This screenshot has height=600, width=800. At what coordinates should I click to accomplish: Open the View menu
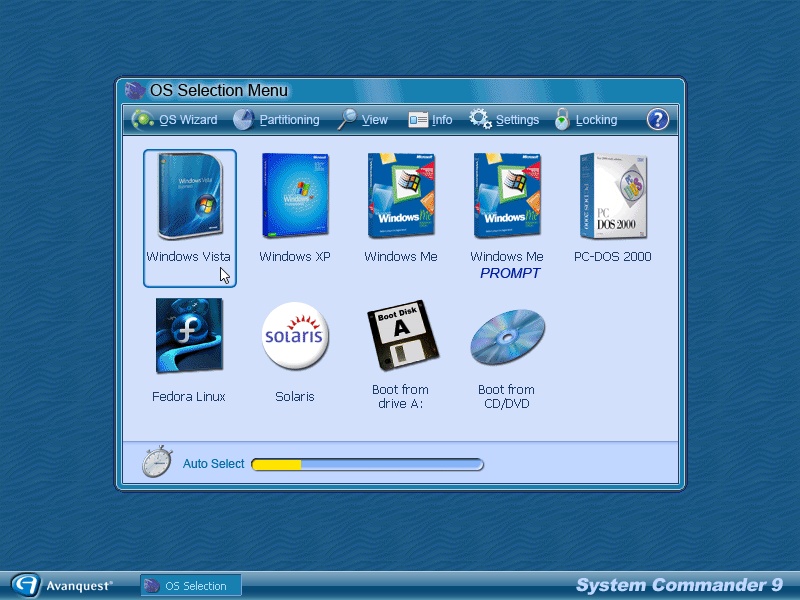374,120
